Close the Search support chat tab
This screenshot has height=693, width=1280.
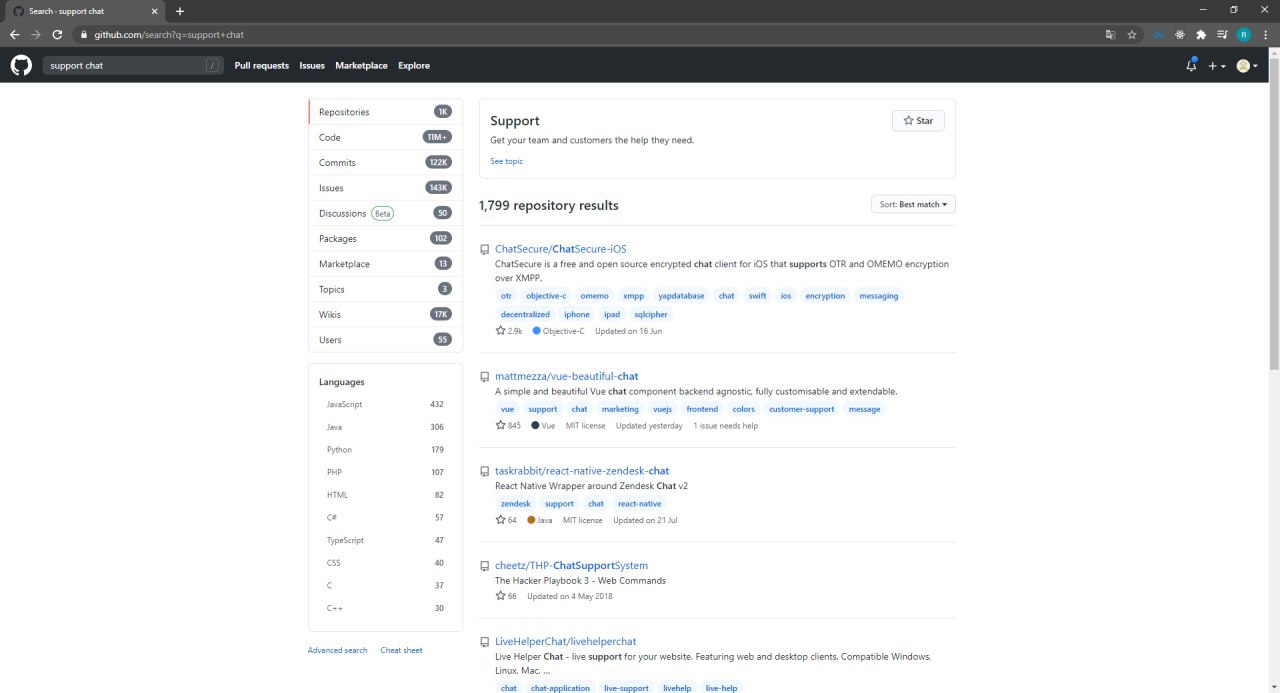coord(154,11)
